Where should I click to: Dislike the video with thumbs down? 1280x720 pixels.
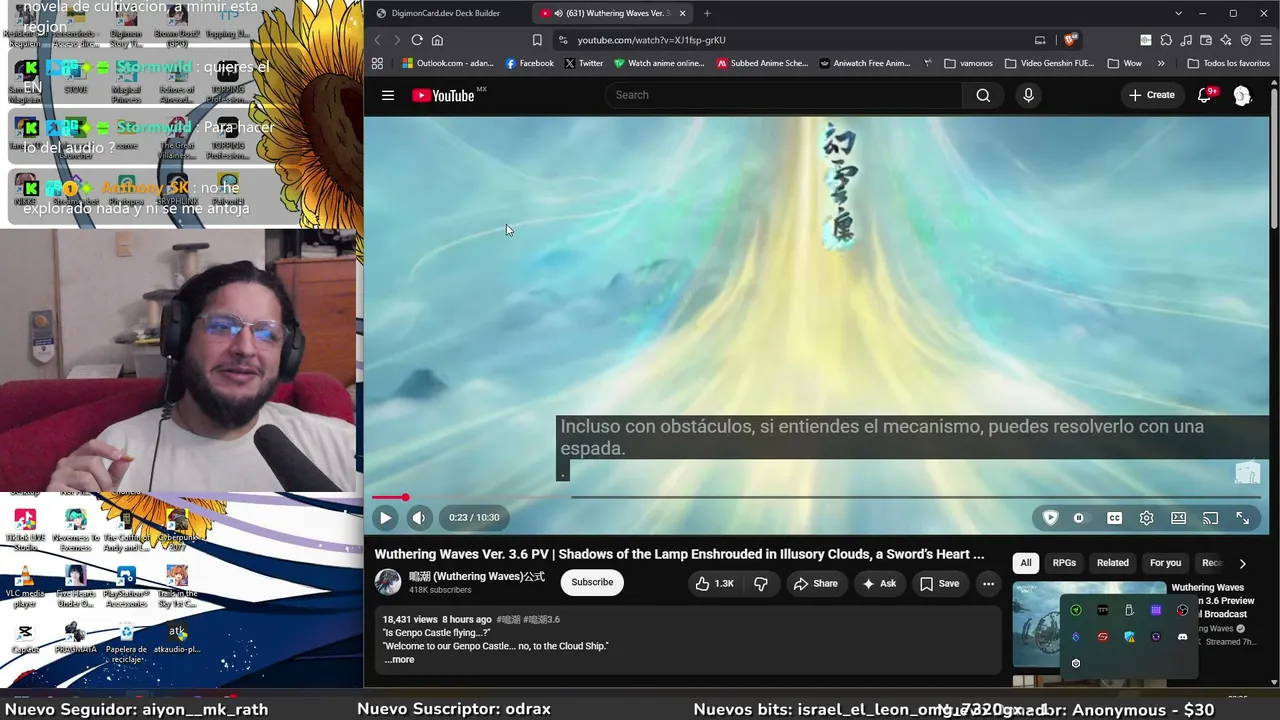pyautogui.click(x=761, y=584)
